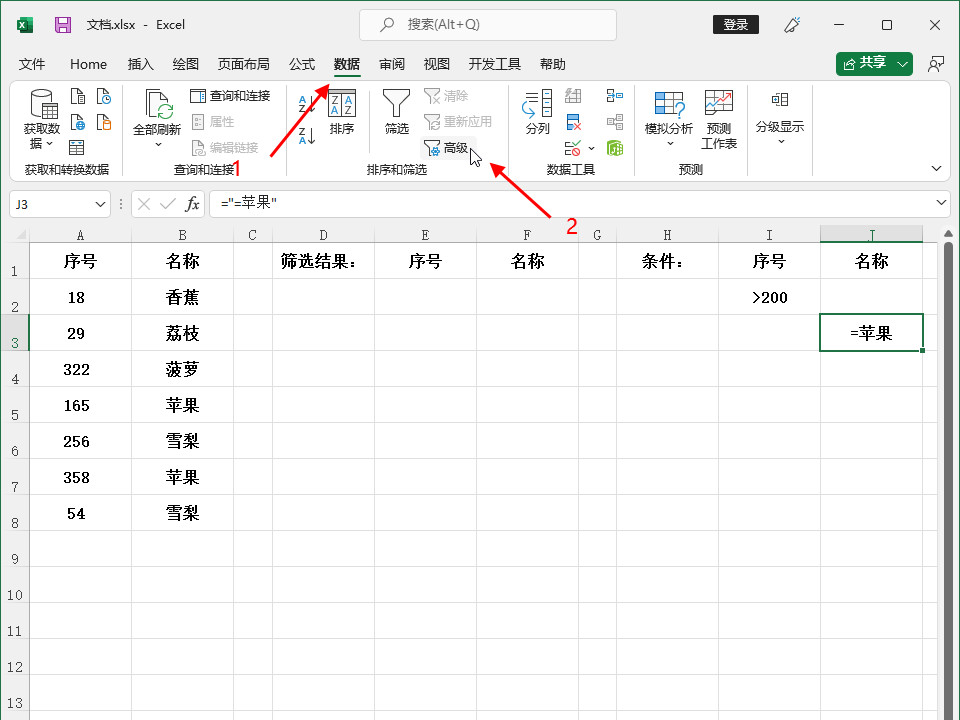Click the Select All corner triangle
The width and height of the screenshot is (960, 720).
(21, 235)
